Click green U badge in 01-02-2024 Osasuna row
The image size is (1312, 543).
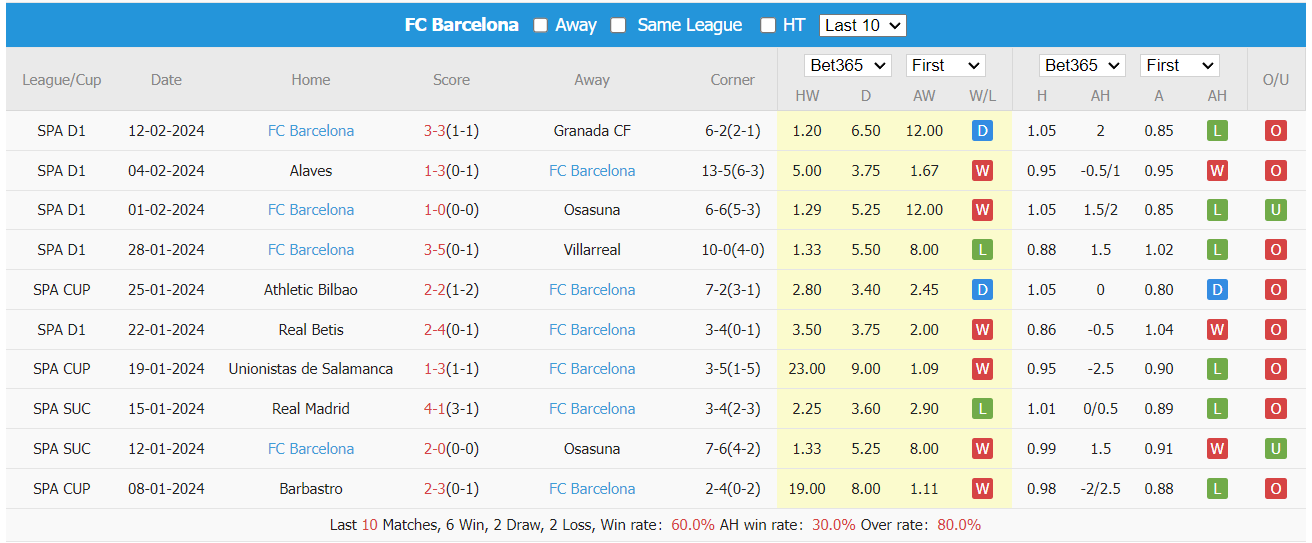coord(1275,210)
